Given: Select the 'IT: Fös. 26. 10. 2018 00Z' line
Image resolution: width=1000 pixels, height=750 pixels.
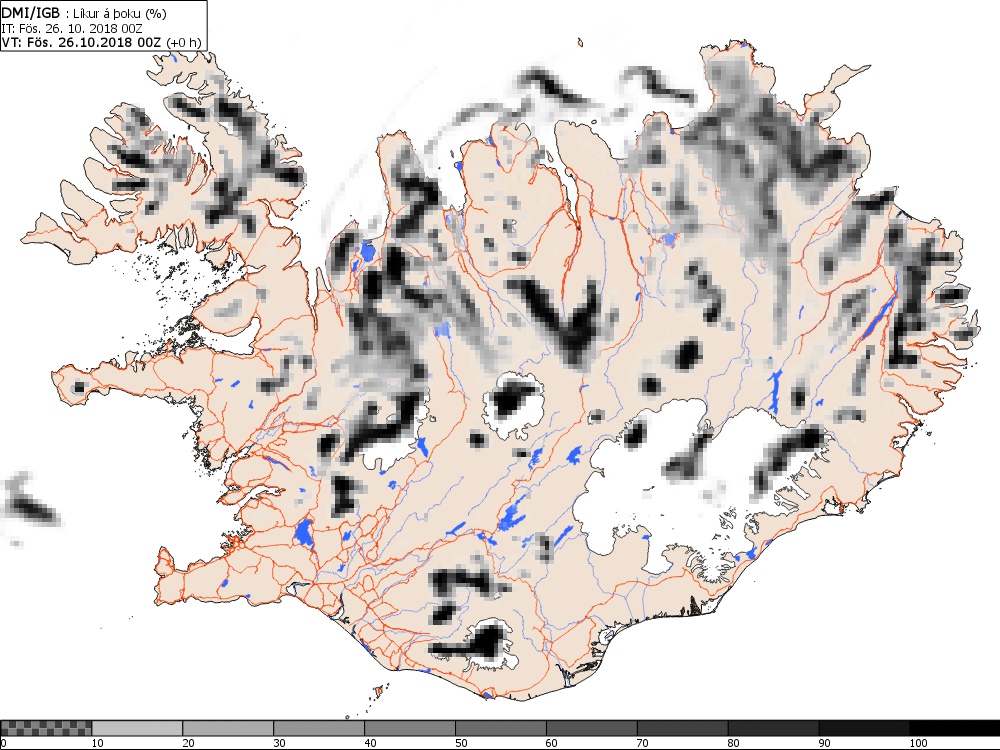Looking at the screenshot, I should [72, 29].
